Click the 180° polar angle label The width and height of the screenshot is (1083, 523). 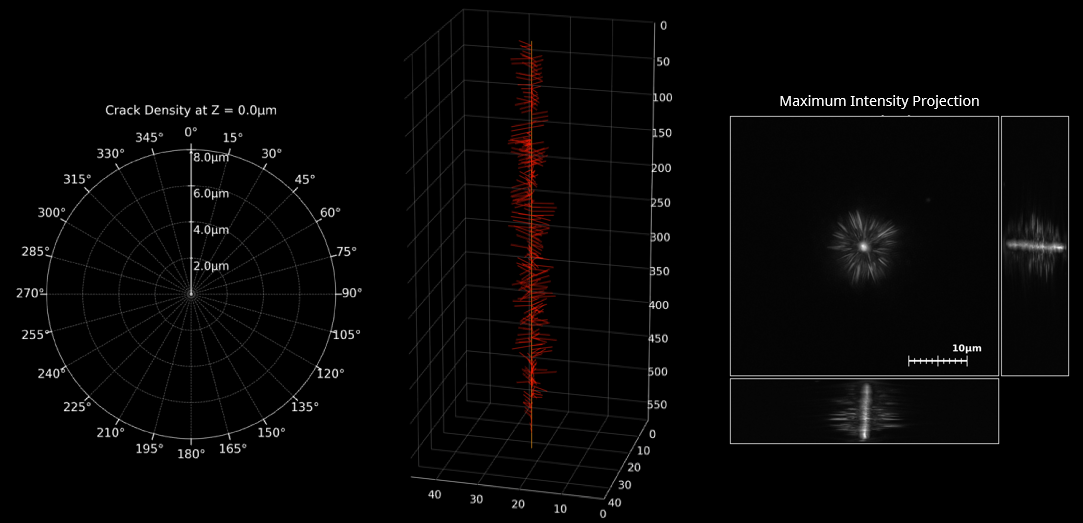click(x=191, y=453)
